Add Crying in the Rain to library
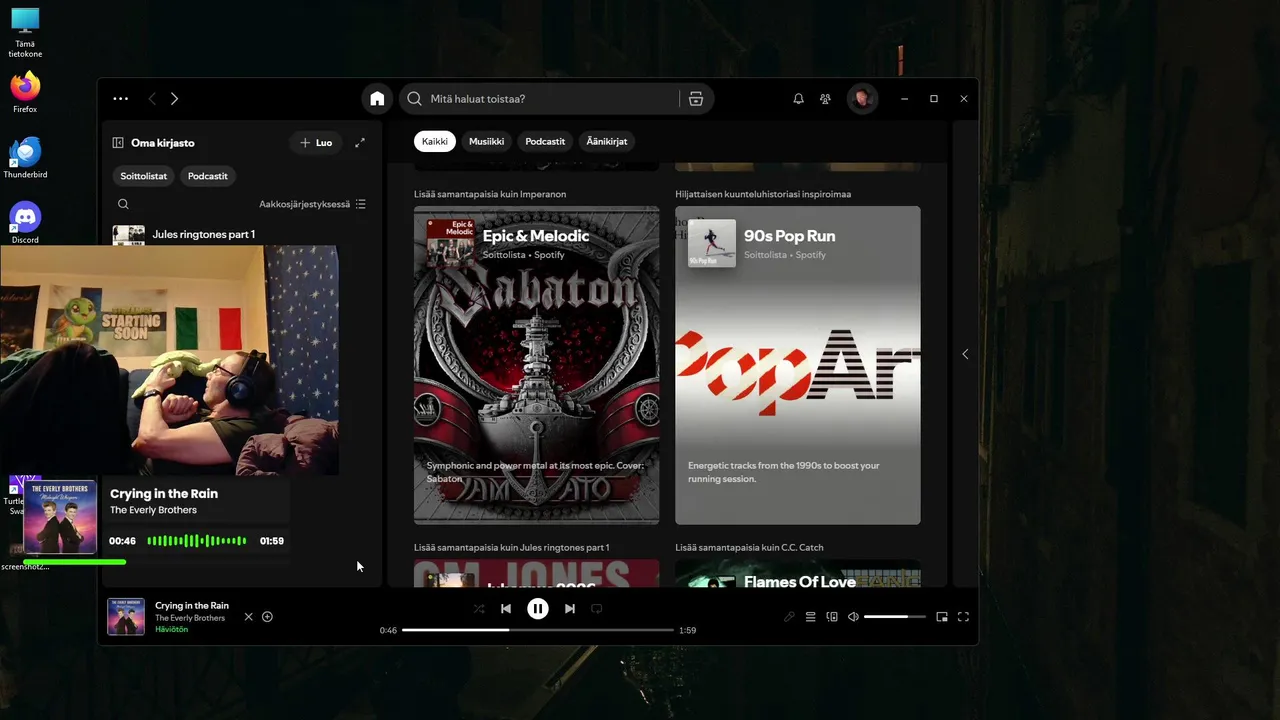This screenshot has width=1280, height=720. click(267, 617)
